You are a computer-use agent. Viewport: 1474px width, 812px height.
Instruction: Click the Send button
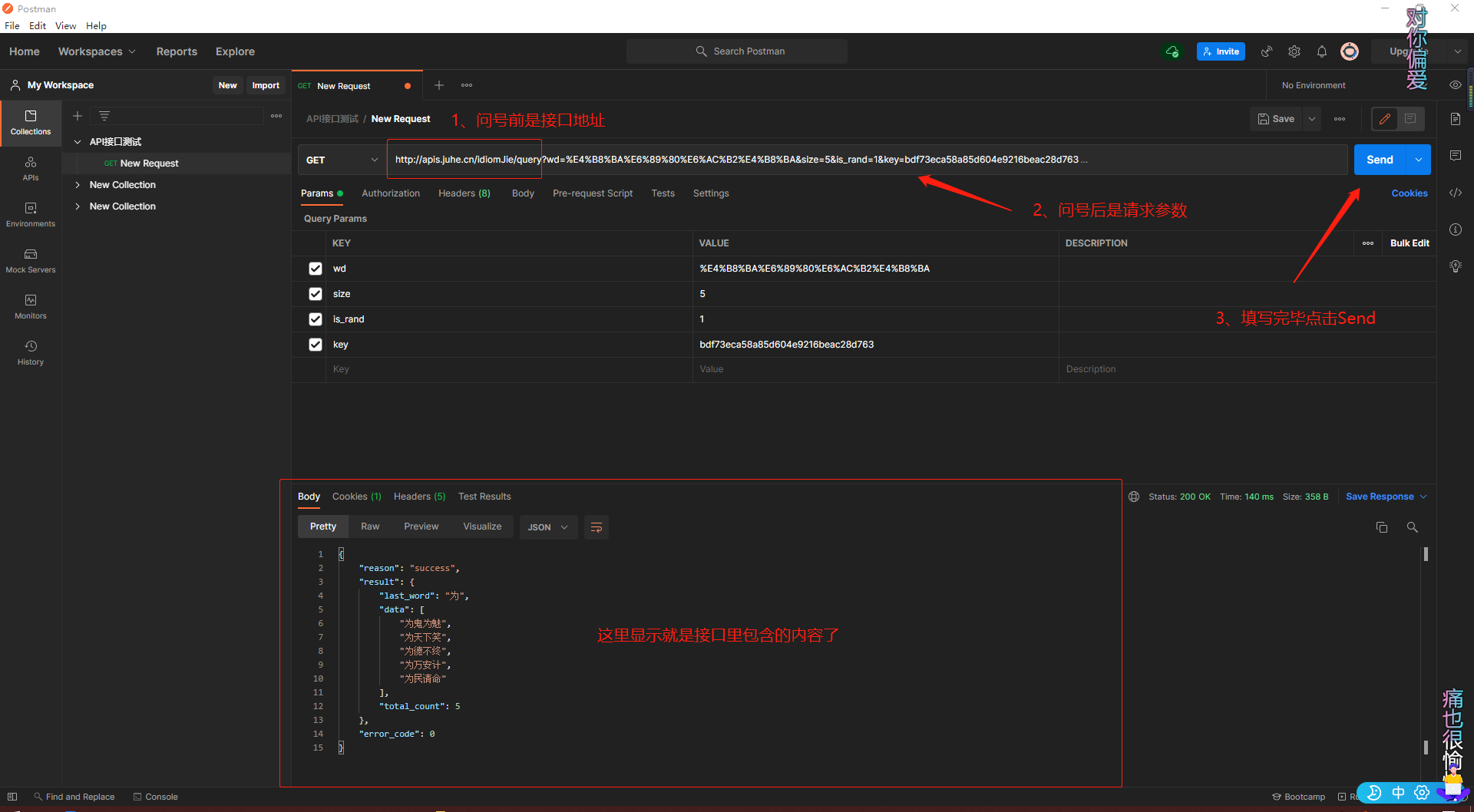click(1380, 160)
